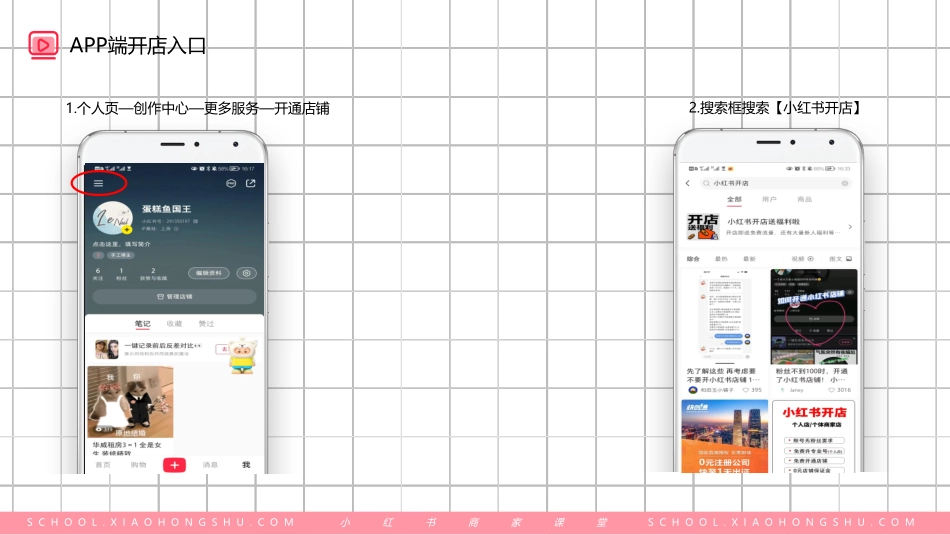Open the settings gear button on profile

tap(247, 273)
